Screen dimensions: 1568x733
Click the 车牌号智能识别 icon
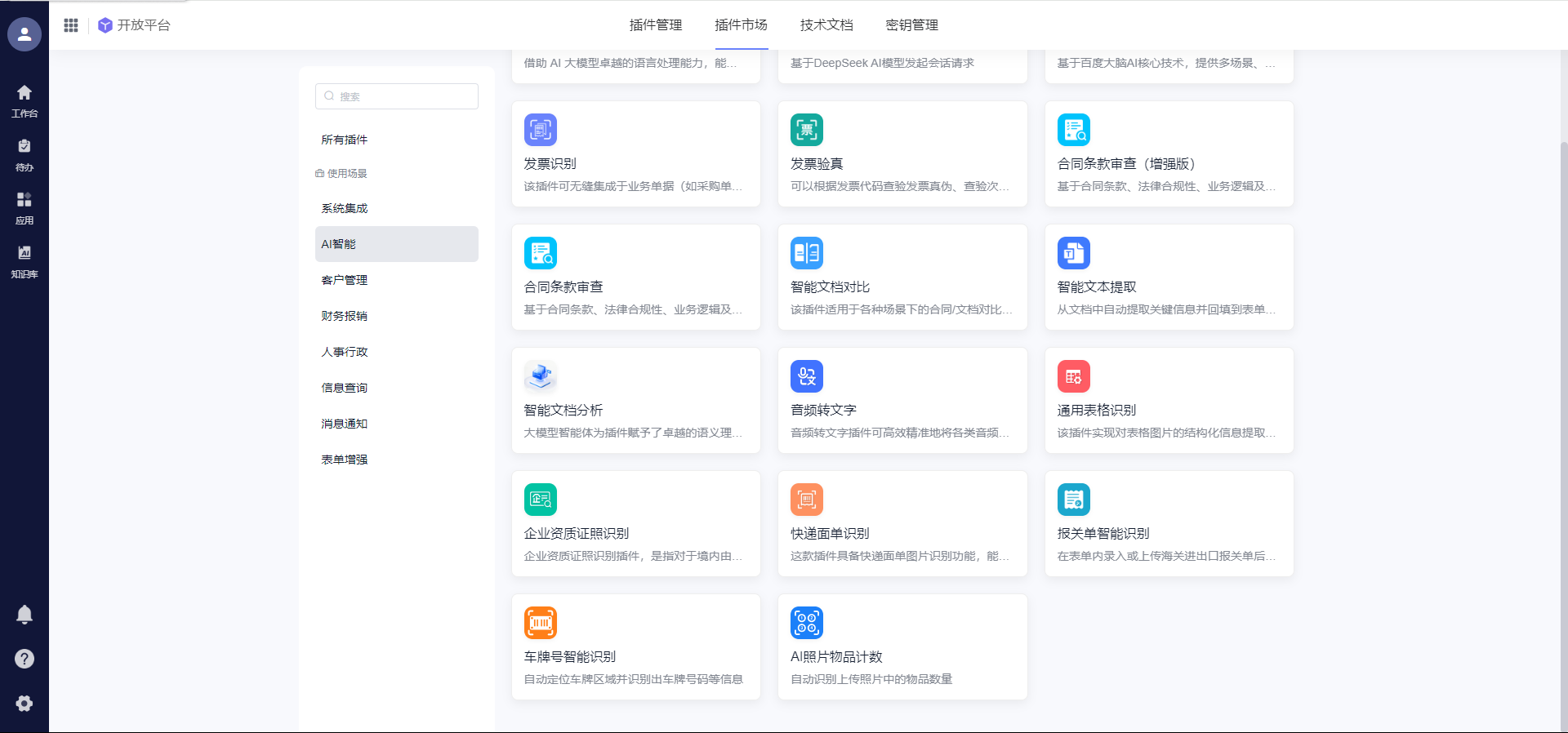pos(540,623)
